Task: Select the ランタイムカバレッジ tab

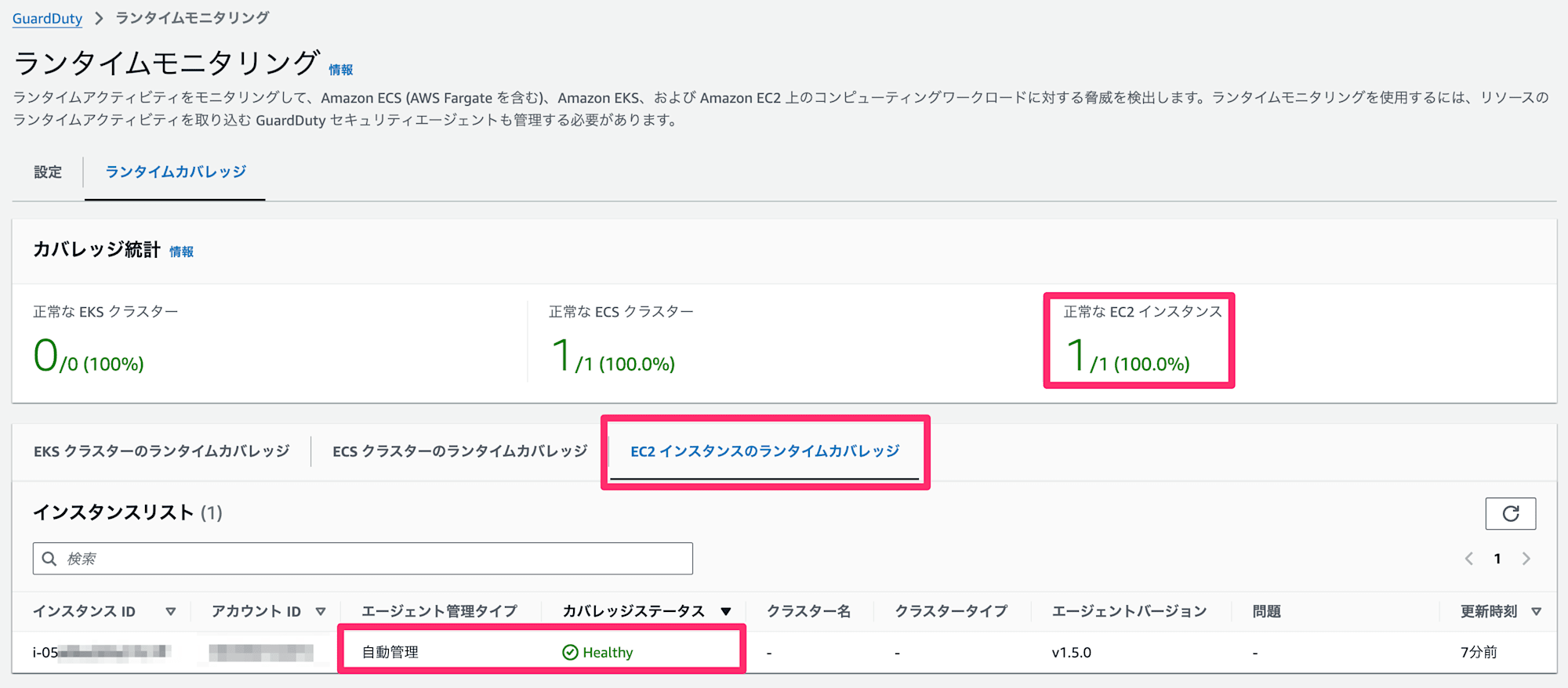Action: pyautogui.click(x=176, y=172)
